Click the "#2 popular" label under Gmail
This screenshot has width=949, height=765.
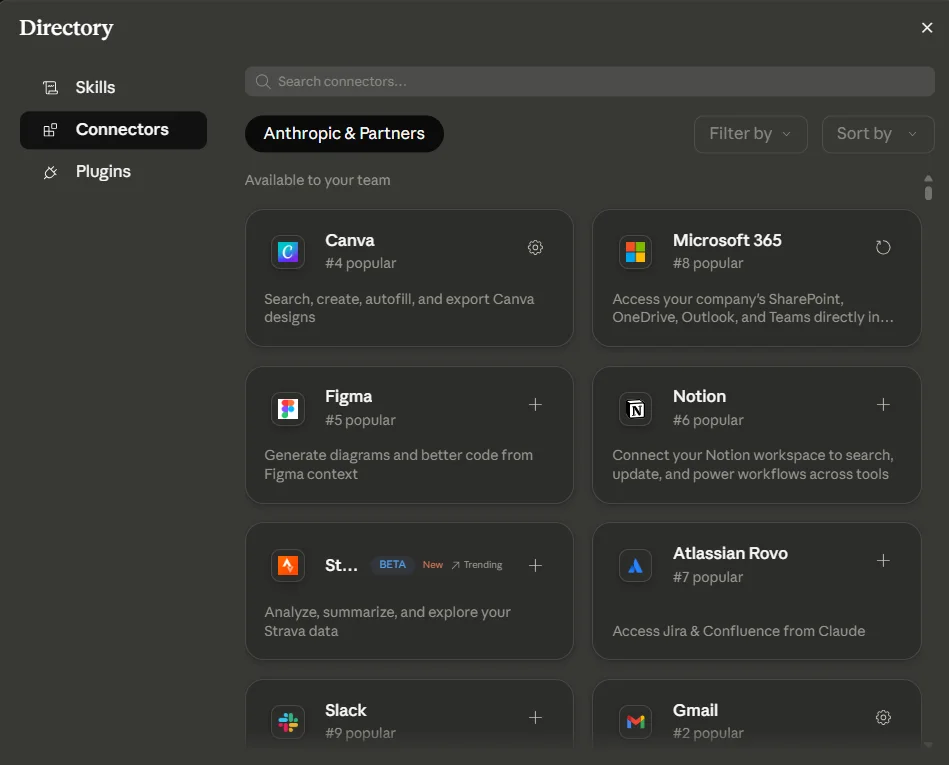(708, 733)
